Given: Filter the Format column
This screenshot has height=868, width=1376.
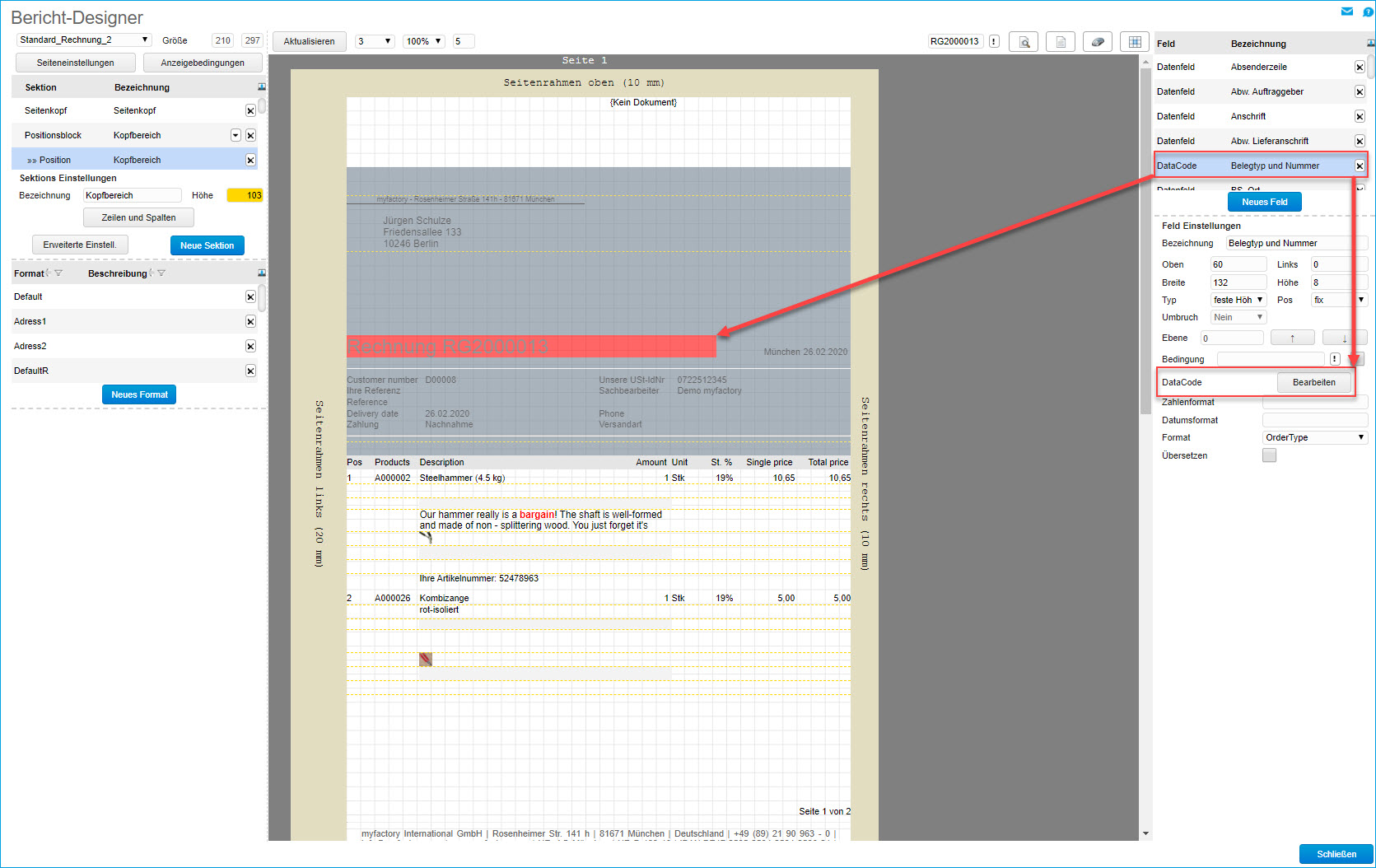Looking at the screenshot, I should pos(58,273).
